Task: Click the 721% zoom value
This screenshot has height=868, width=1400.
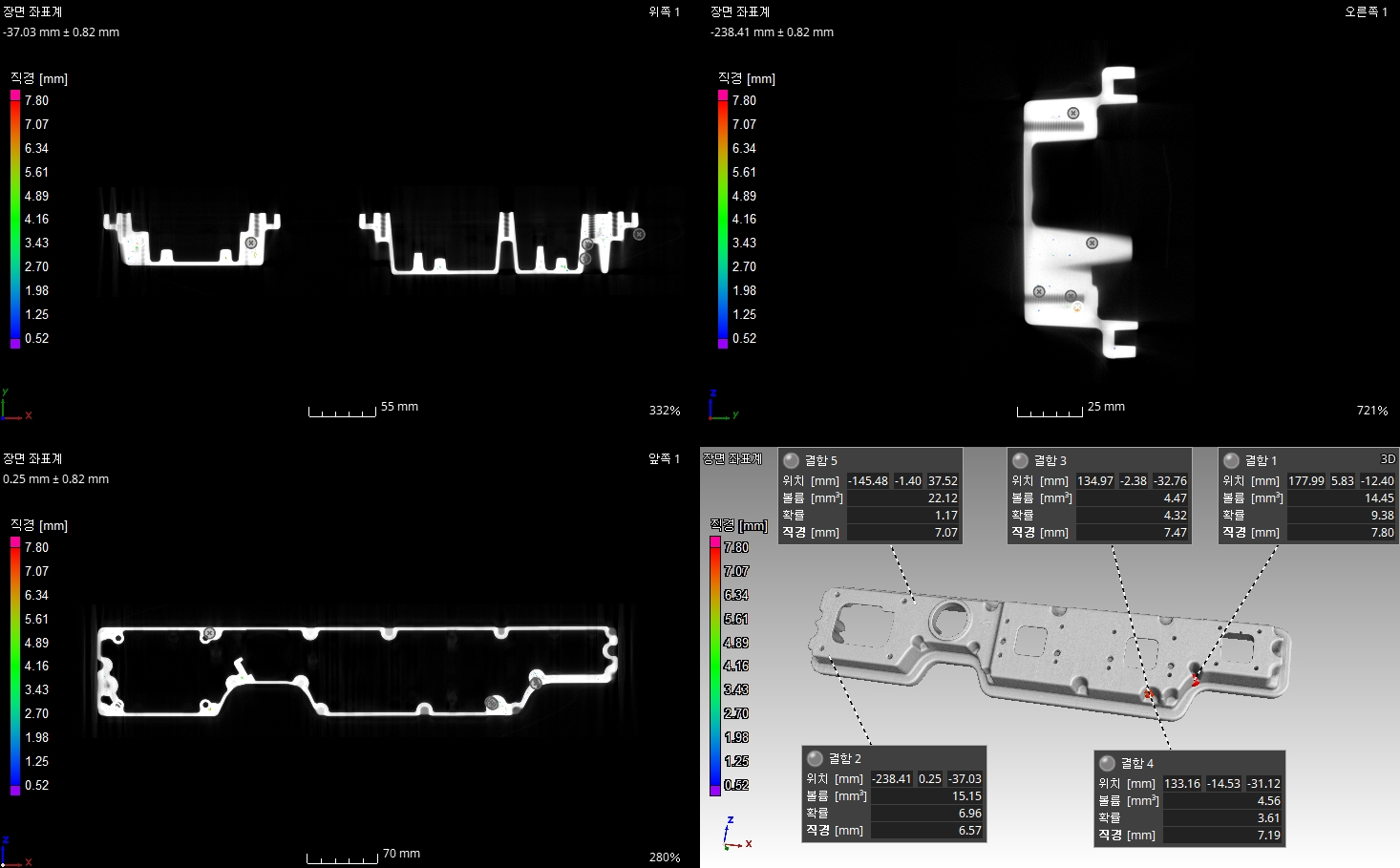Action: pos(1372,411)
